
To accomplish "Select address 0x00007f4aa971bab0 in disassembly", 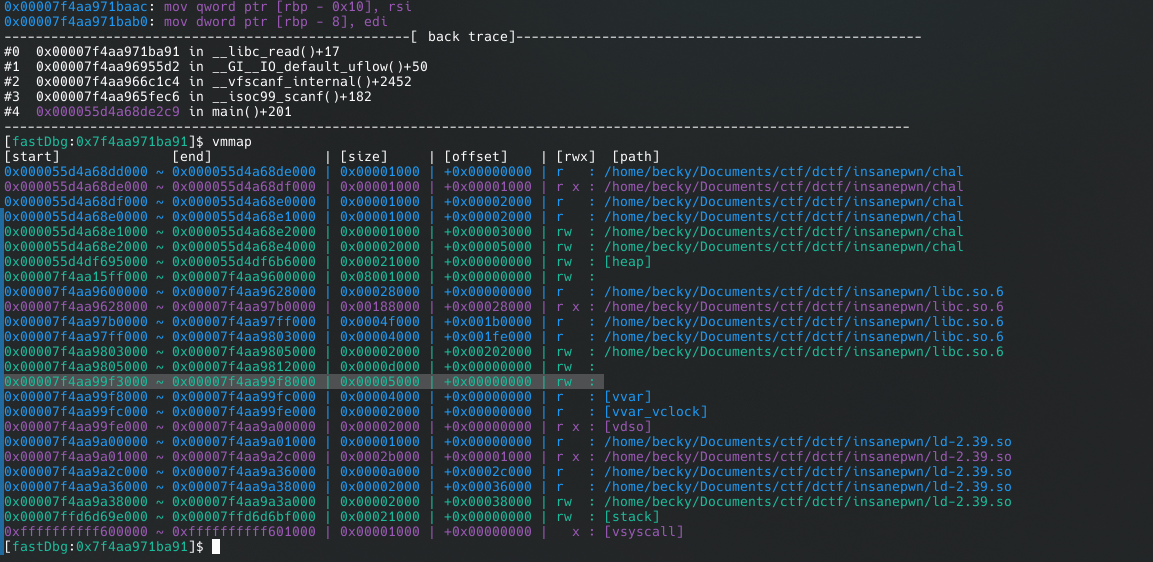I will coord(76,21).
